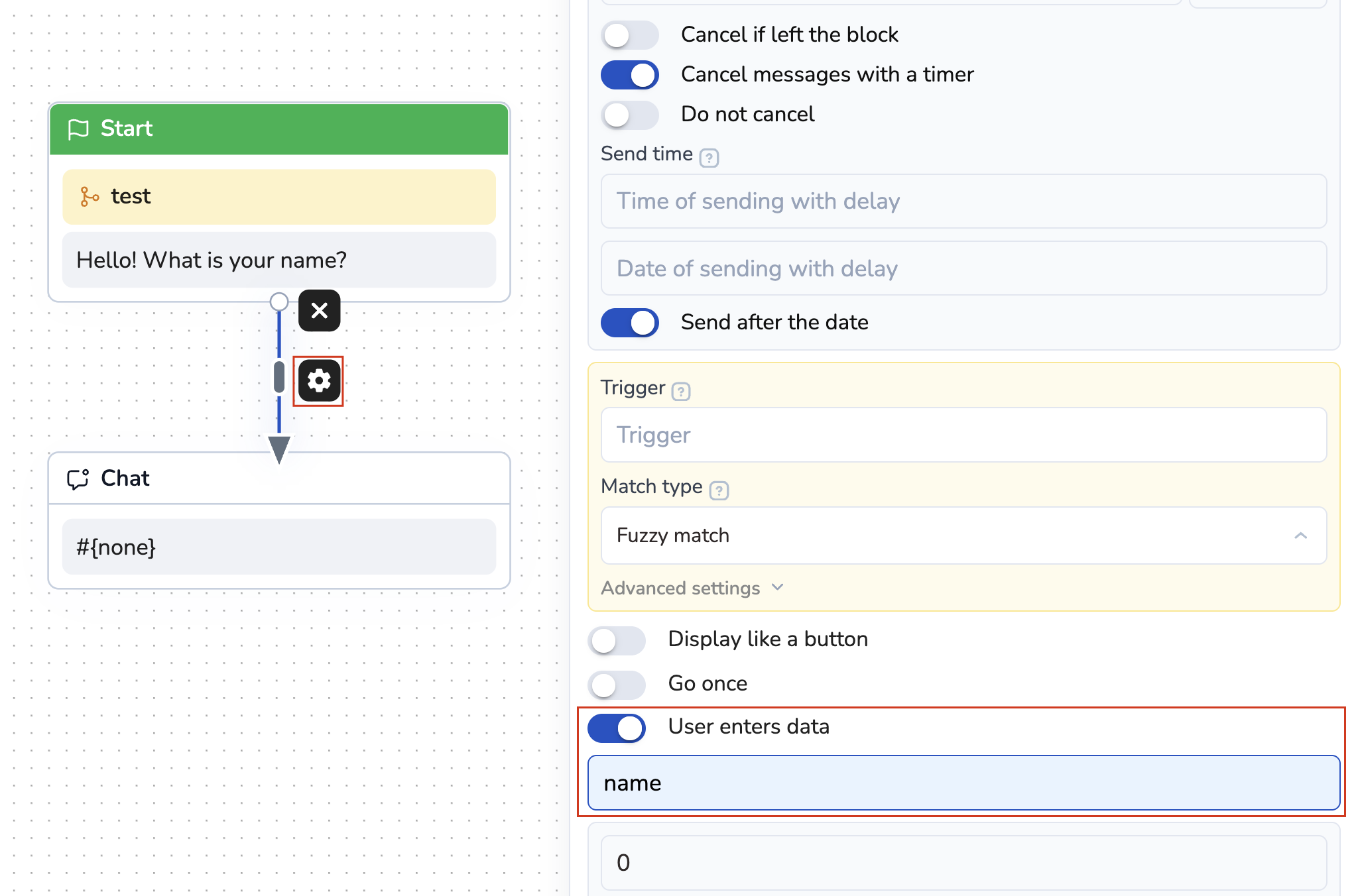Click the gear settings icon on the connection arrow
This screenshot has width=1358, height=896.
click(x=319, y=381)
